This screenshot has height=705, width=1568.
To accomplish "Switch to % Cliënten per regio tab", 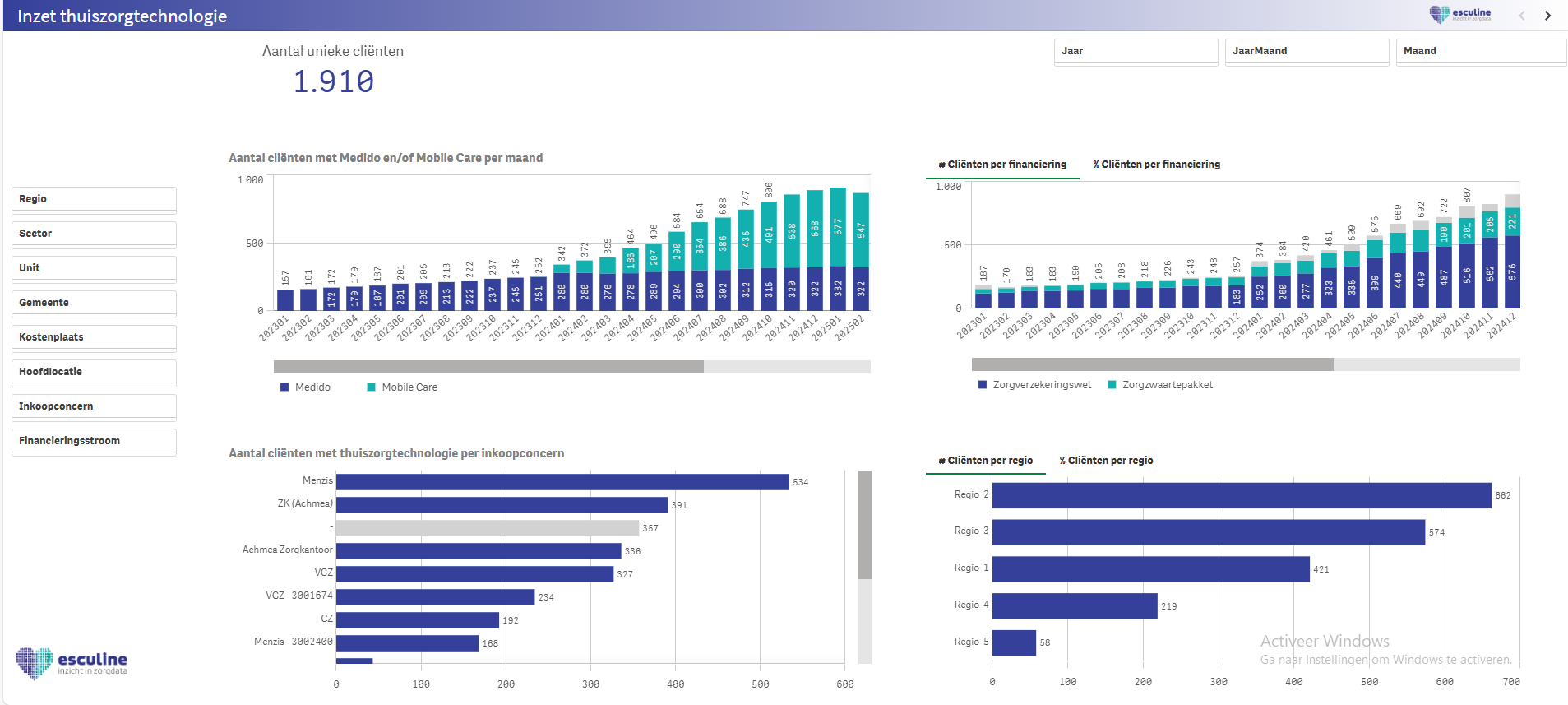I will [x=1106, y=461].
